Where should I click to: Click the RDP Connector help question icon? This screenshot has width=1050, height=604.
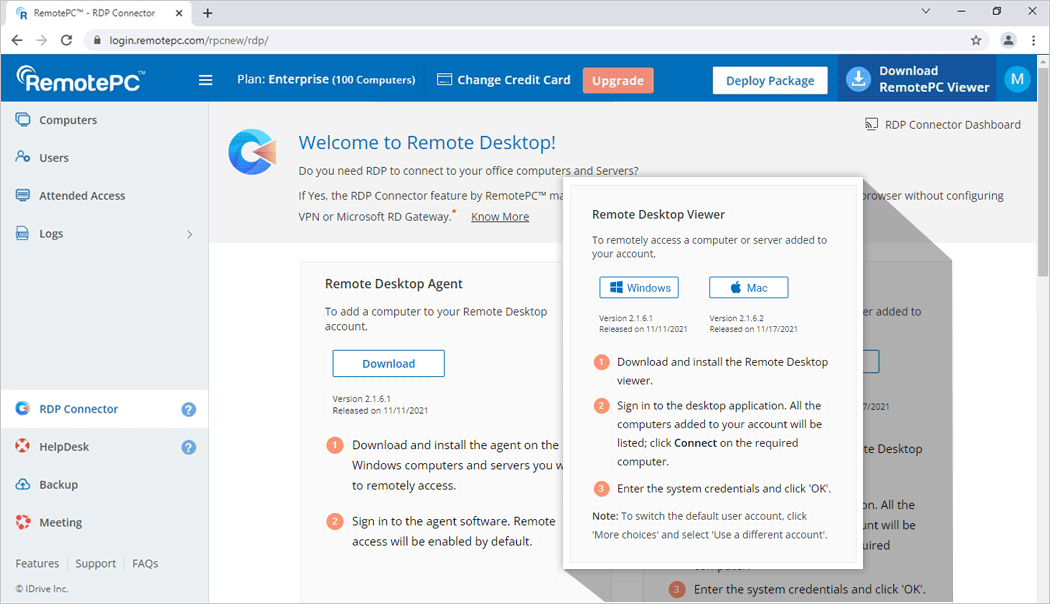(x=188, y=409)
